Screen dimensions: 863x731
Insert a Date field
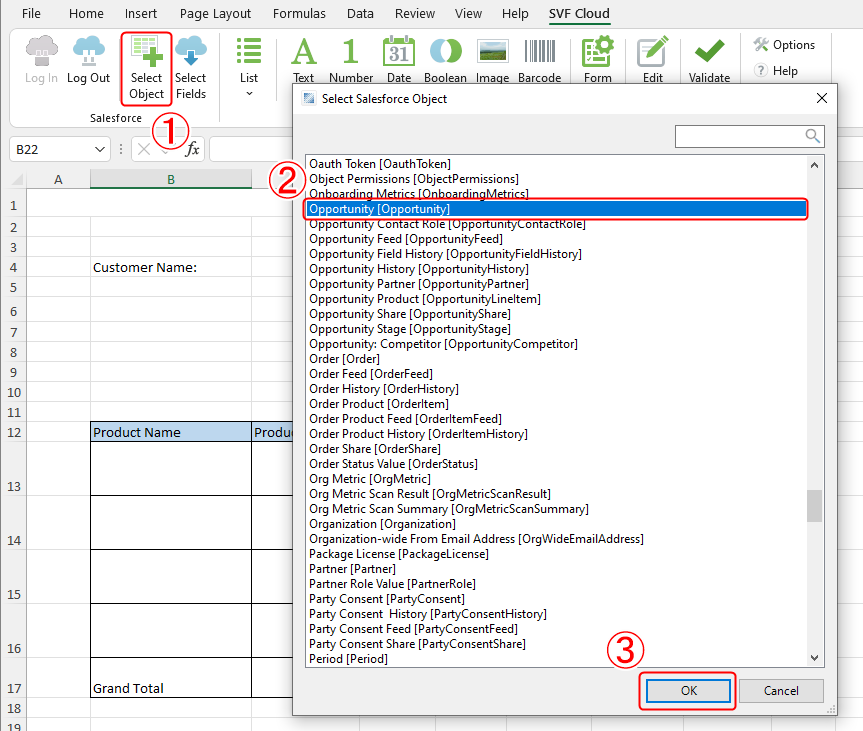398,59
